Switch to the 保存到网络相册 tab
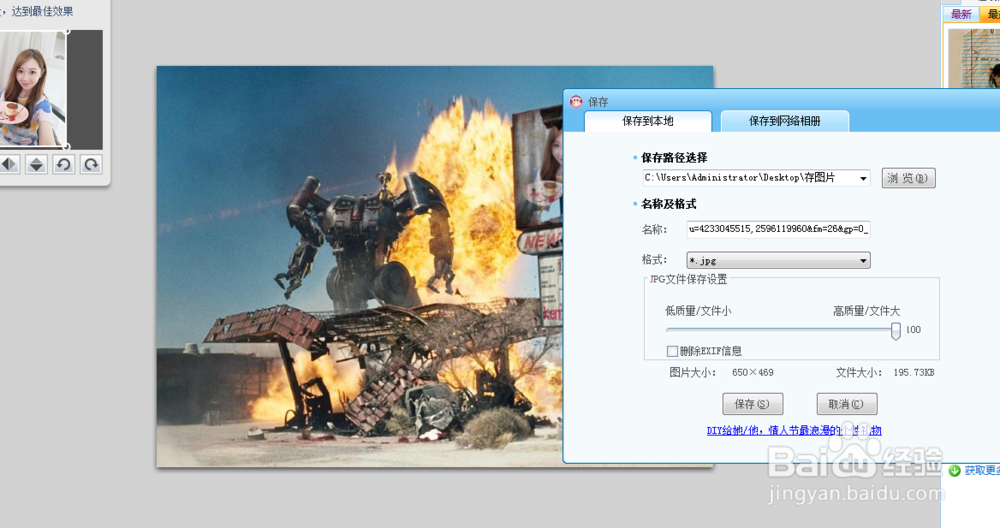 pyautogui.click(x=784, y=121)
